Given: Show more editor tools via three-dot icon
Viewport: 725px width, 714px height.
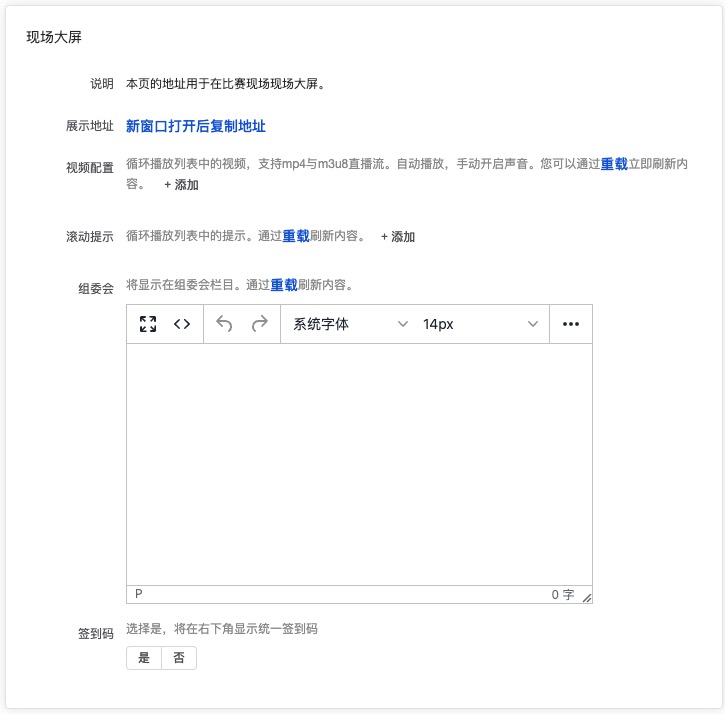Looking at the screenshot, I should [x=571, y=324].
